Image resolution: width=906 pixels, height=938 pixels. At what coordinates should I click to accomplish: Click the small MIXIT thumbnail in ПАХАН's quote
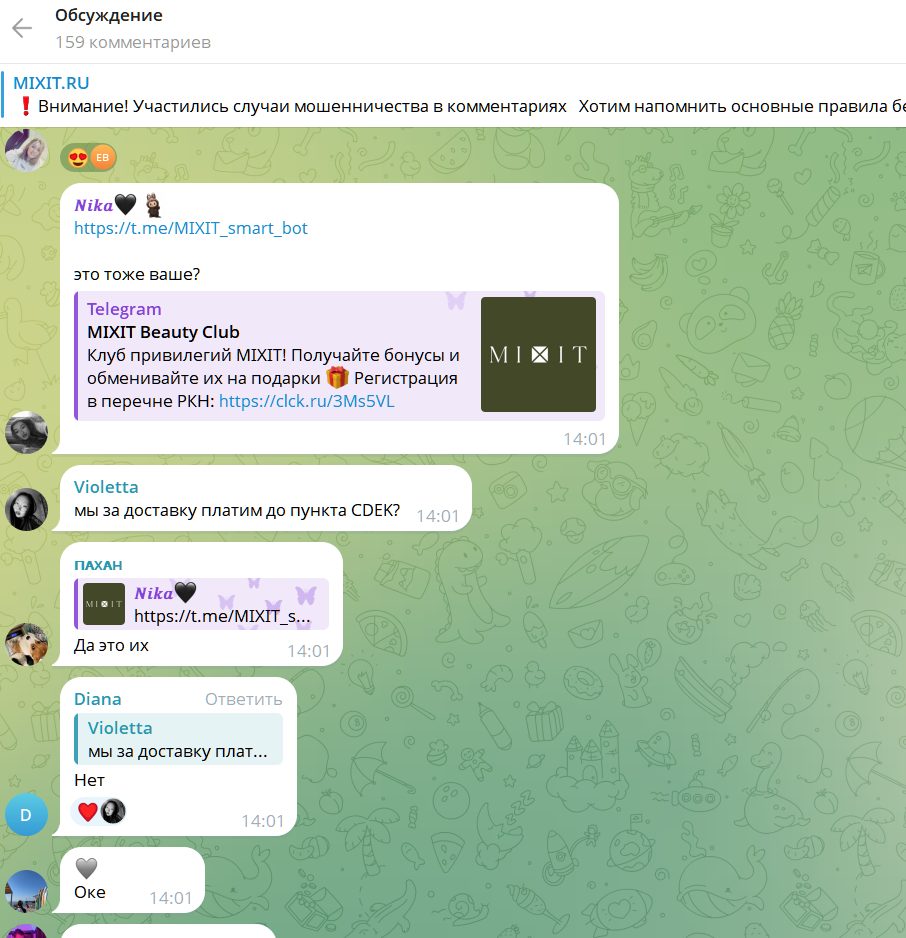click(104, 604)
